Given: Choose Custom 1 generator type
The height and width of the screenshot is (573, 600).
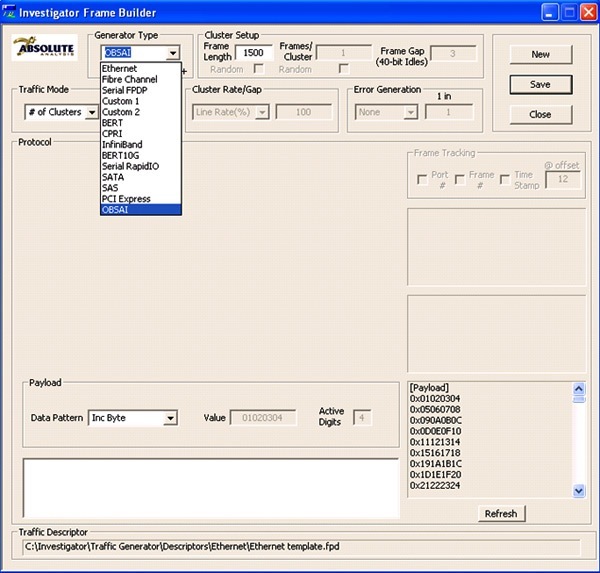Looking at the screenshot, I should click(140, 101).
